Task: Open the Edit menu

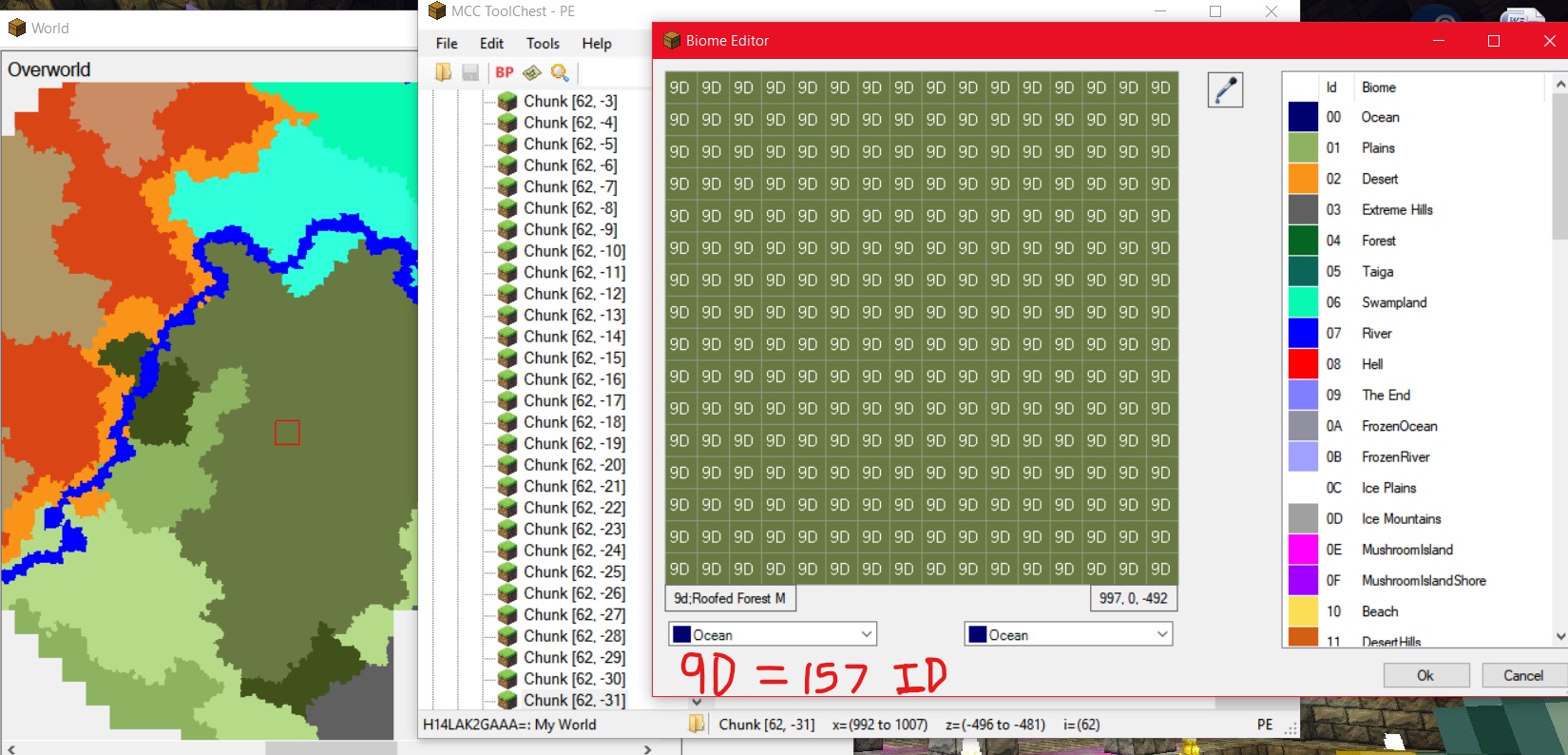Action: tap(491, 44)
